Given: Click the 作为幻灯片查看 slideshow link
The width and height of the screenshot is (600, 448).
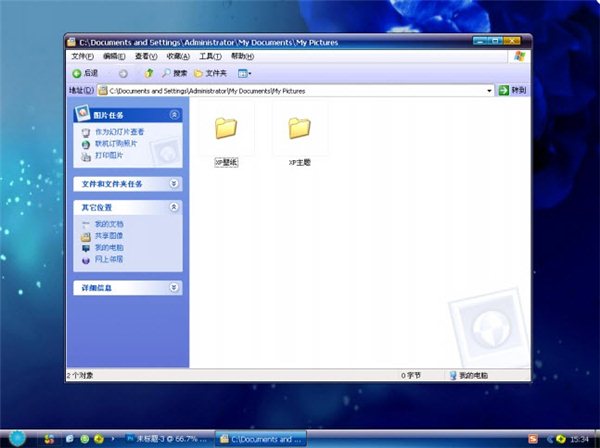Looking at the screenshot, I should pos(119,132).
